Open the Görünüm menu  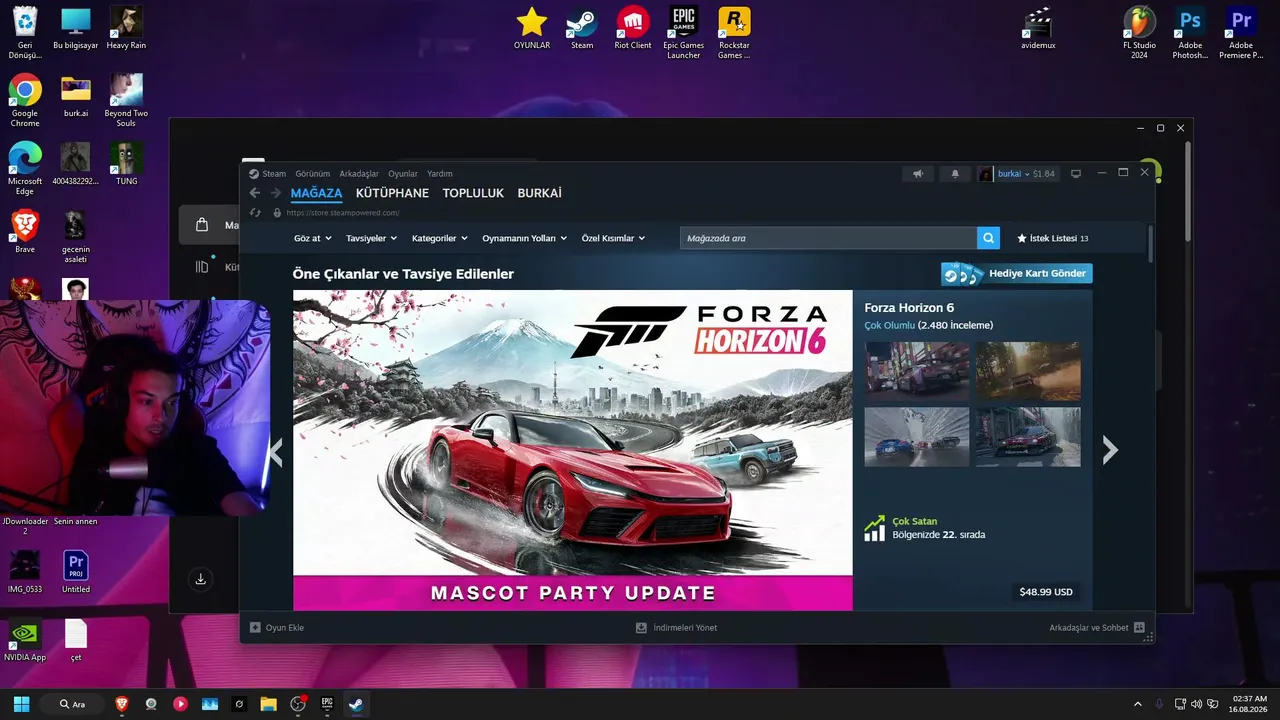pyautogui.click(x=313, y=174)
